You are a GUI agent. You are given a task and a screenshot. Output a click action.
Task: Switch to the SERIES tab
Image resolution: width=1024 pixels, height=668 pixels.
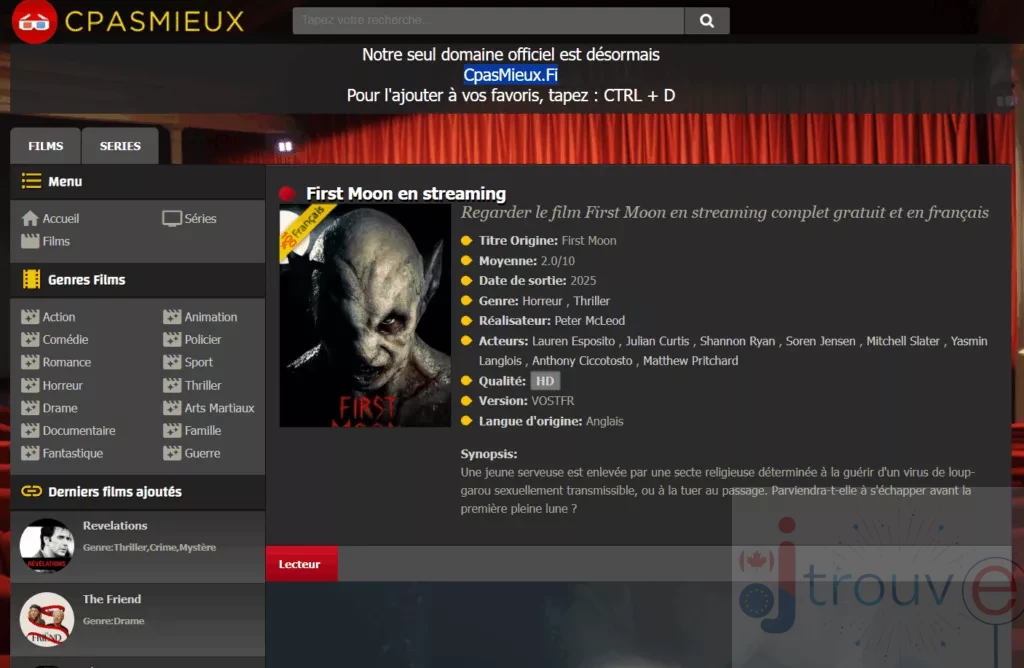click(x=120, y=145)
